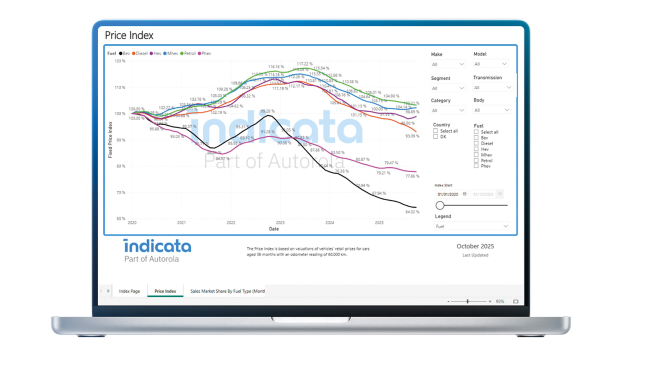Check the Bev fuel checkbox

[476, 138]
